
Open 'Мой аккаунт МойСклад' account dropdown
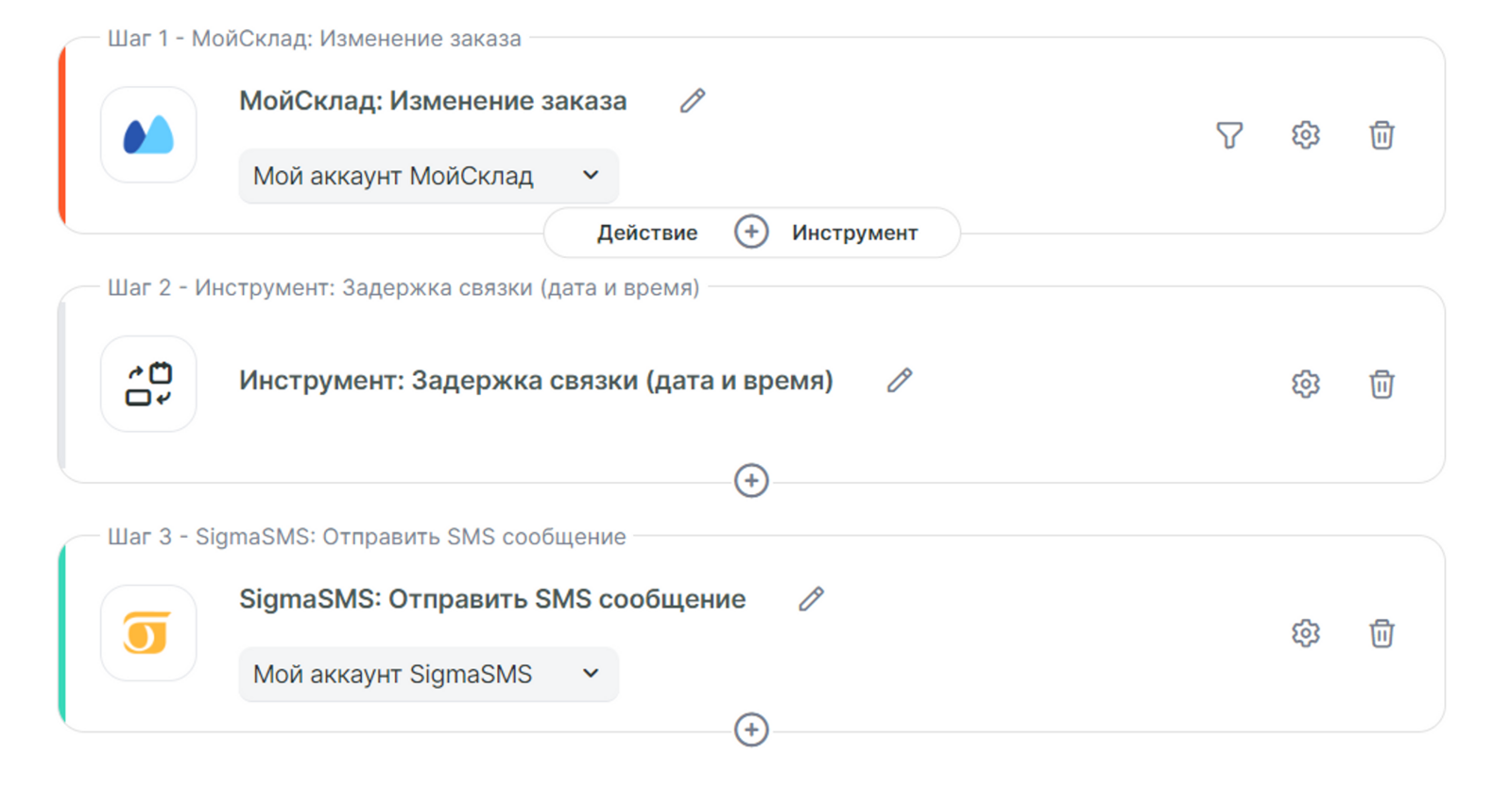coord(428,176)
